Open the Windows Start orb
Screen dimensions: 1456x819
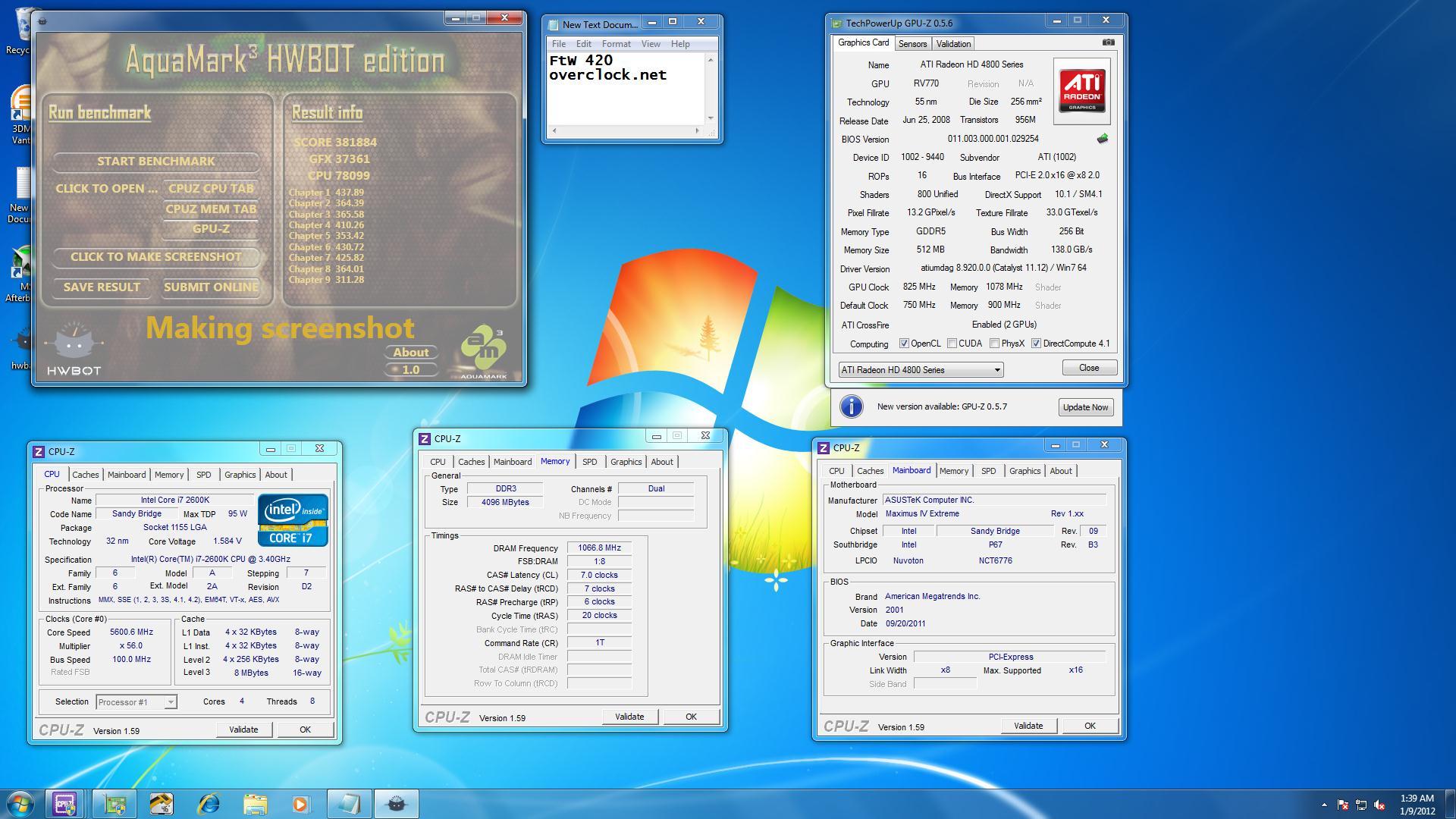pyautogui.click(x=20, y=804)
